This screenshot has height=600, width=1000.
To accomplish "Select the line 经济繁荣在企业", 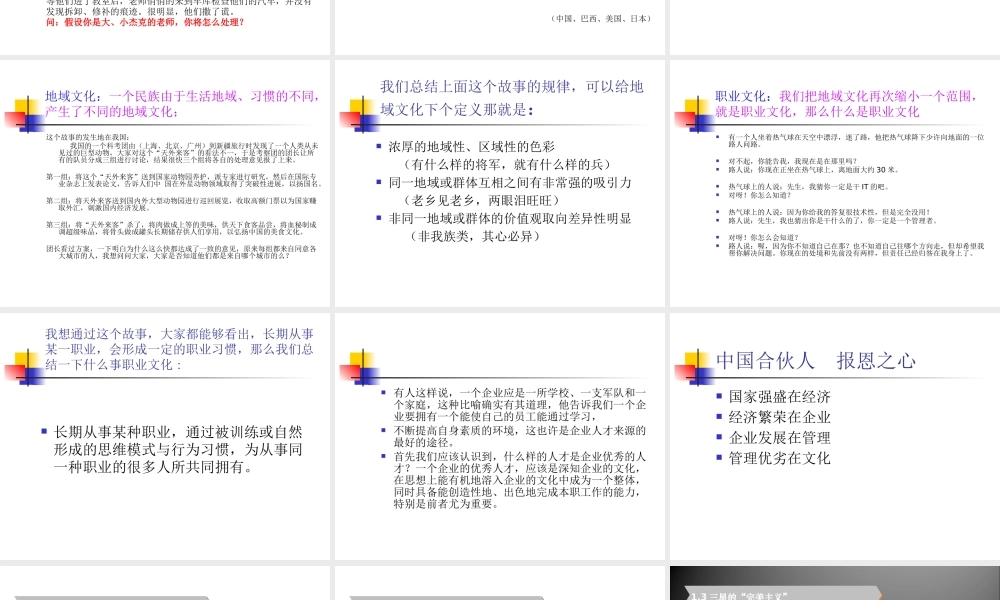I will (780, 417).
